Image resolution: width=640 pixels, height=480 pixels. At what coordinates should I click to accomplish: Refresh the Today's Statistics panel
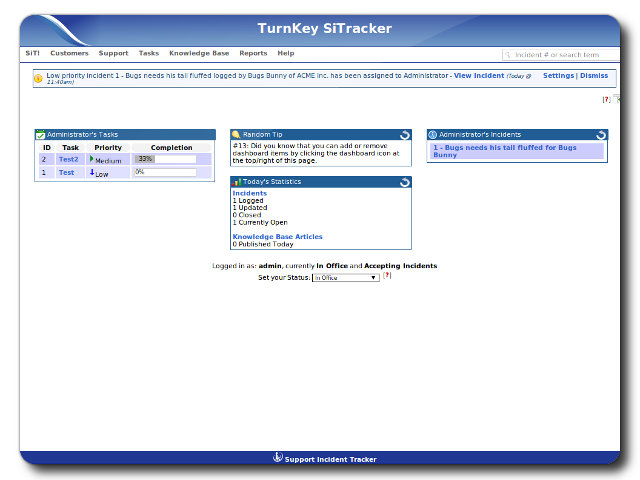coord(405,183)
